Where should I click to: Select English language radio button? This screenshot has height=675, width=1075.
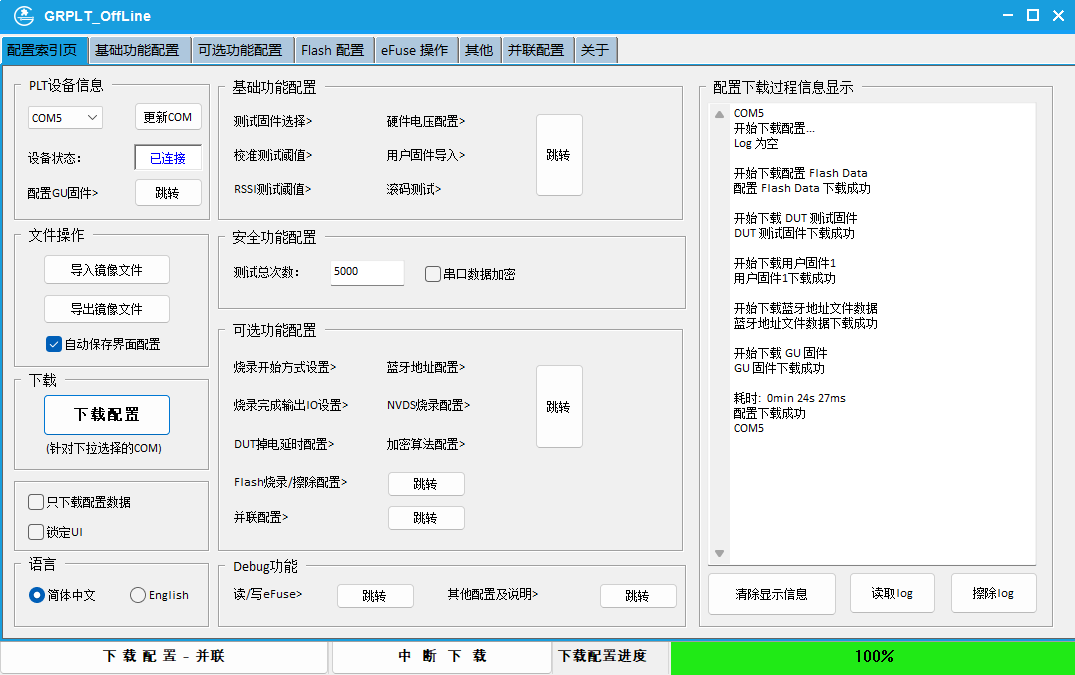pos(138,595)
